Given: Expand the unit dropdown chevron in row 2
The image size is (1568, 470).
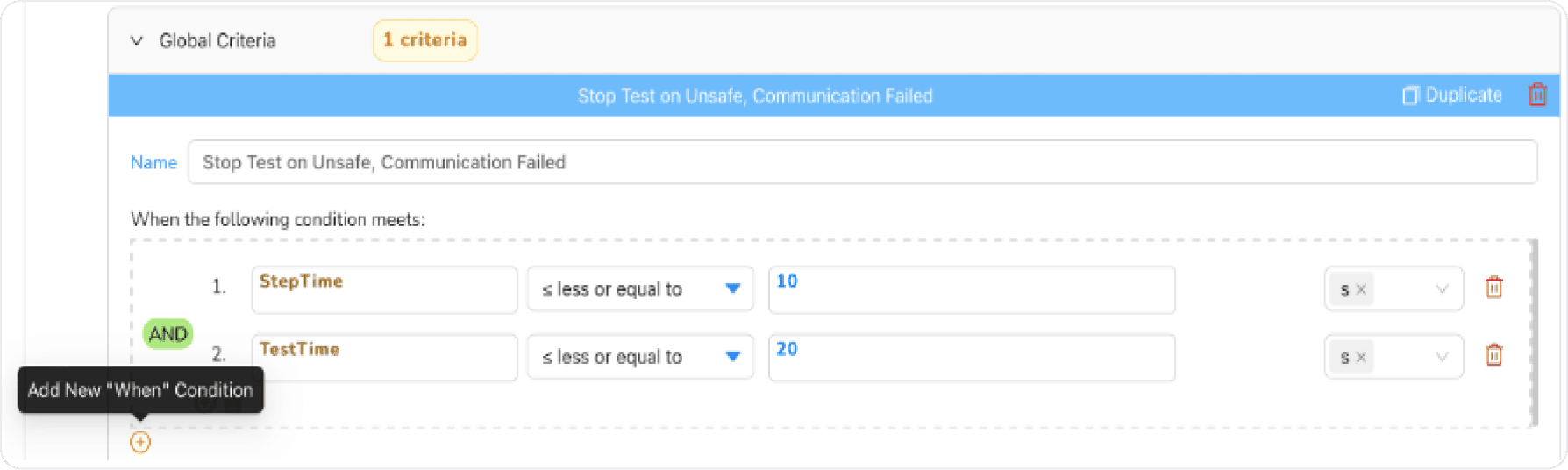Looking at the screenshot, I should point(1442,357).
